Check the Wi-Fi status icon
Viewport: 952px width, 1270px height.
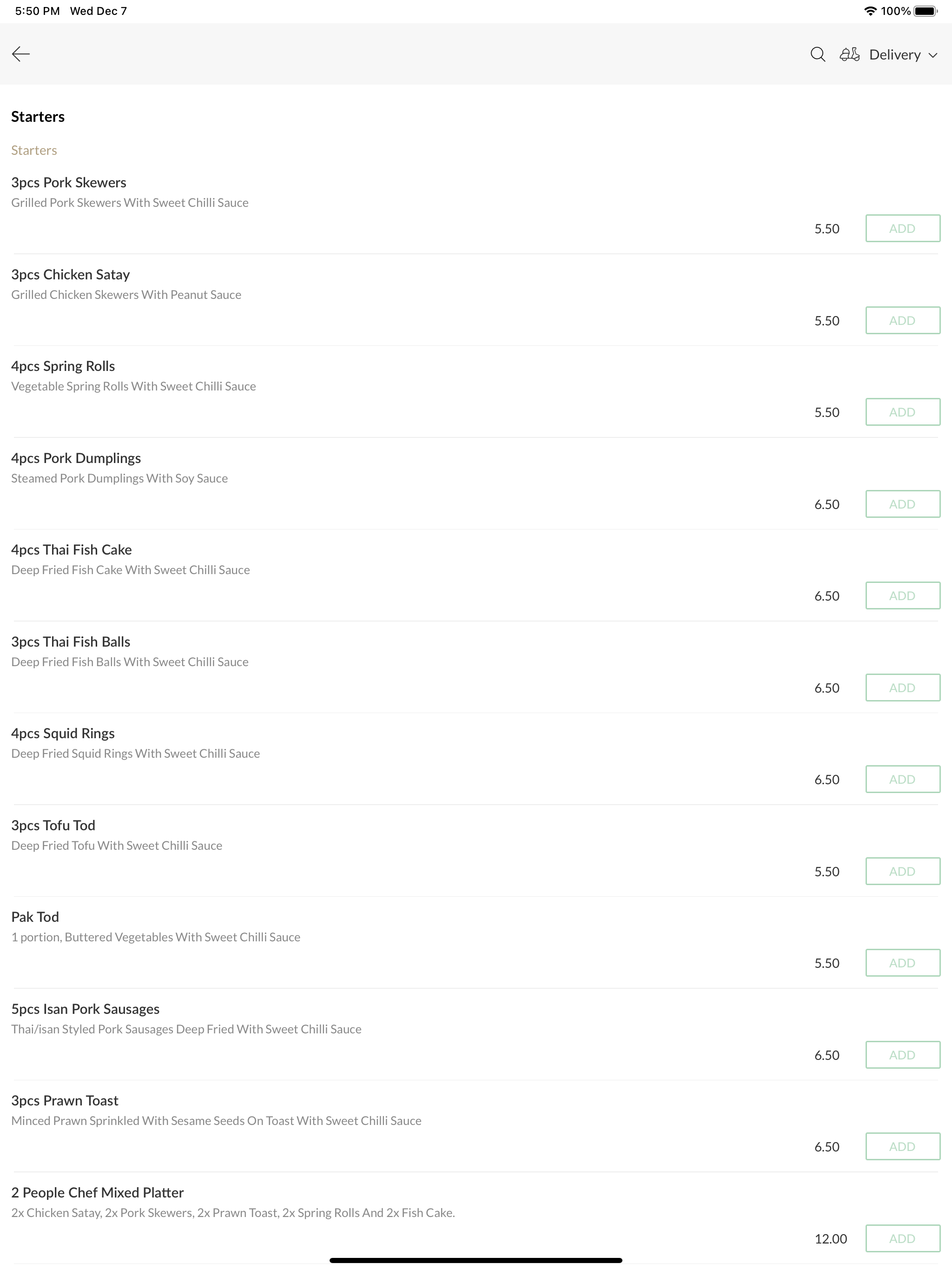(x=870, y=11)
